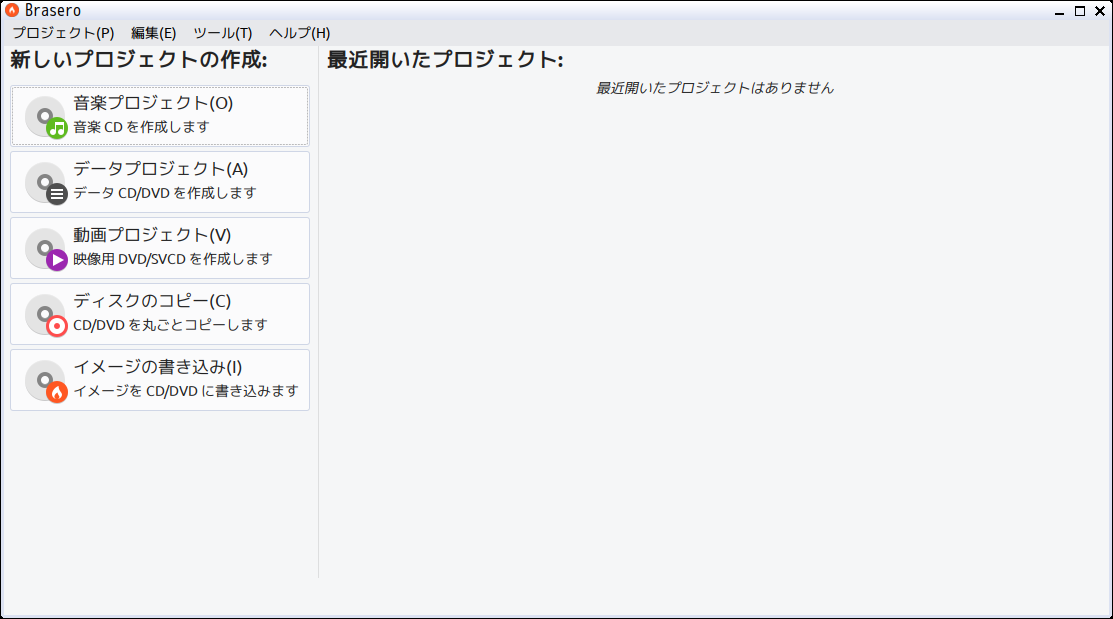The image size is (1113, 619).
Task: Click the Brasero flame icon in title bar
Action: 11,10
